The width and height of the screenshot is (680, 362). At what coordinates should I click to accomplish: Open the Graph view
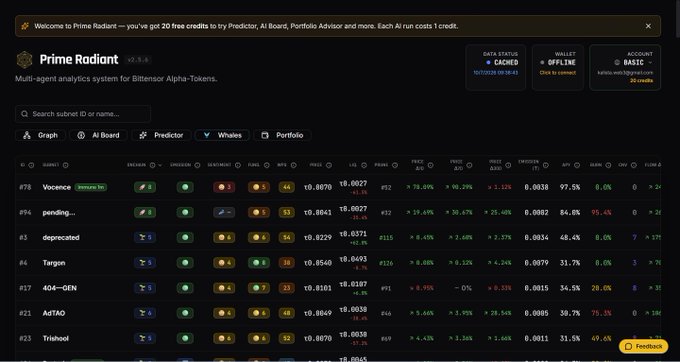click(x=40, y=135)
